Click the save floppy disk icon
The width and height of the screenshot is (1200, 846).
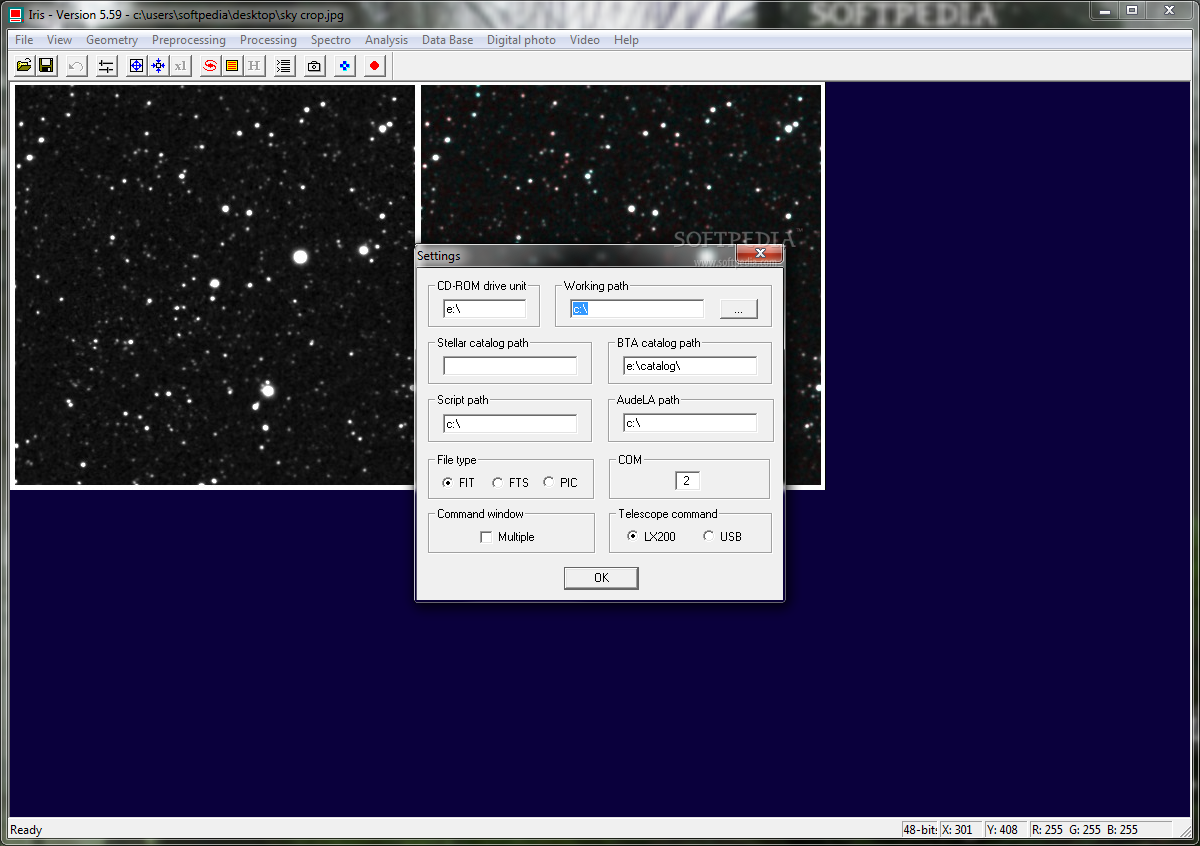coord(46,66)
